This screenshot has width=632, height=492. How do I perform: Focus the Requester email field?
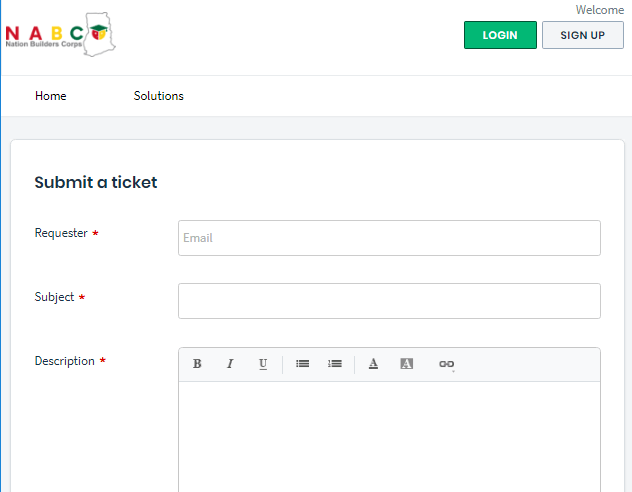pos(389,238)
